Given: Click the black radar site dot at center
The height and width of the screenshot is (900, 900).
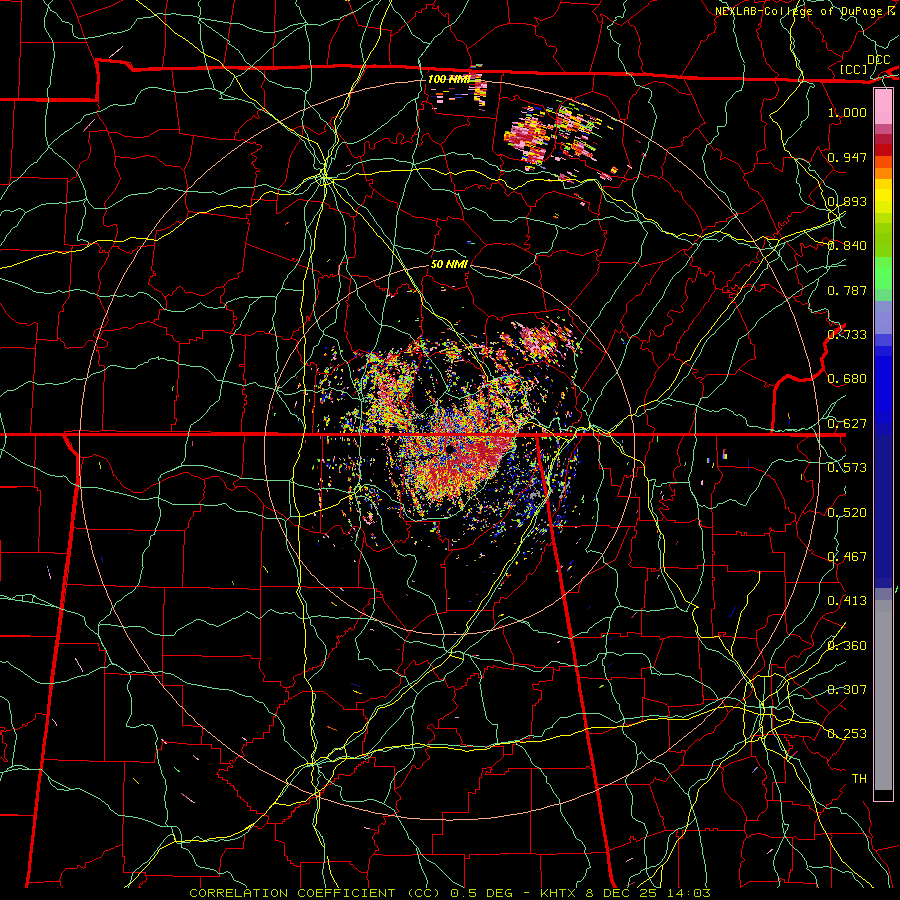Looking at the screenshot, I should coord(449,449).
